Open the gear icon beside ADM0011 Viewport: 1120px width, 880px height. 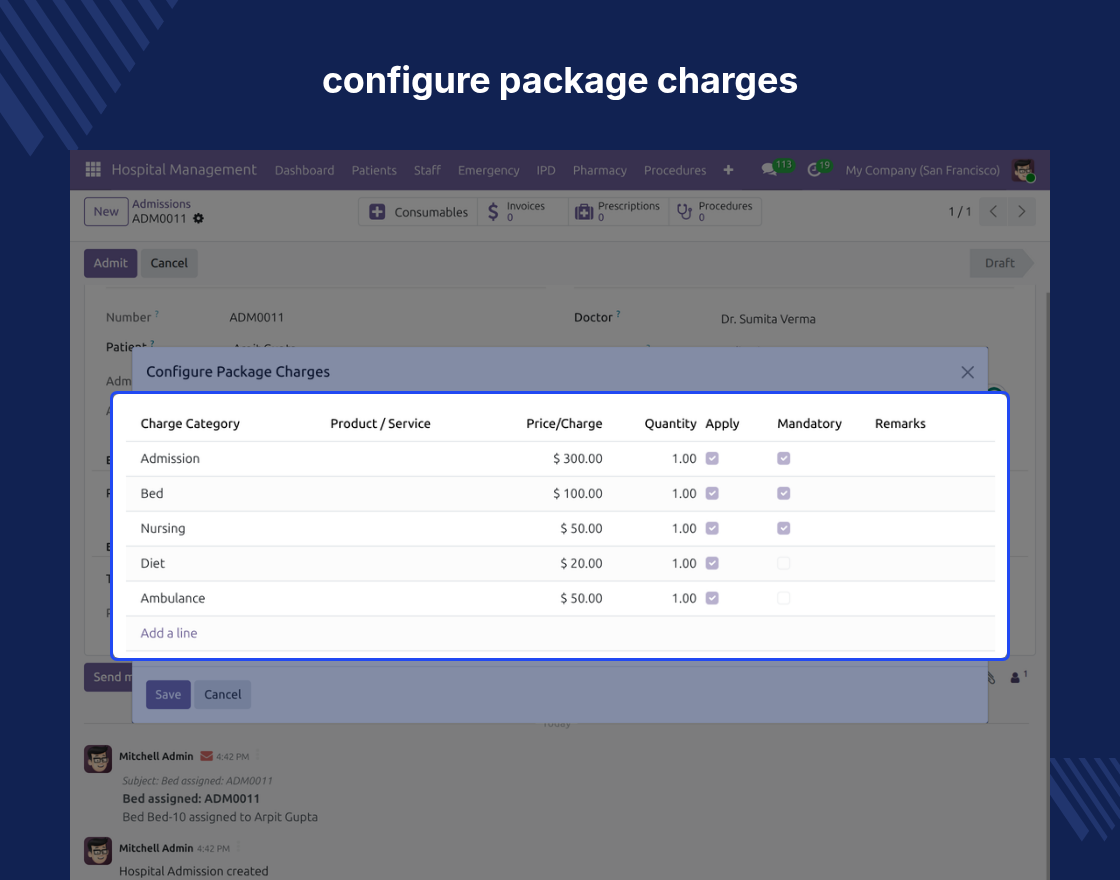(x=199, y=219)
